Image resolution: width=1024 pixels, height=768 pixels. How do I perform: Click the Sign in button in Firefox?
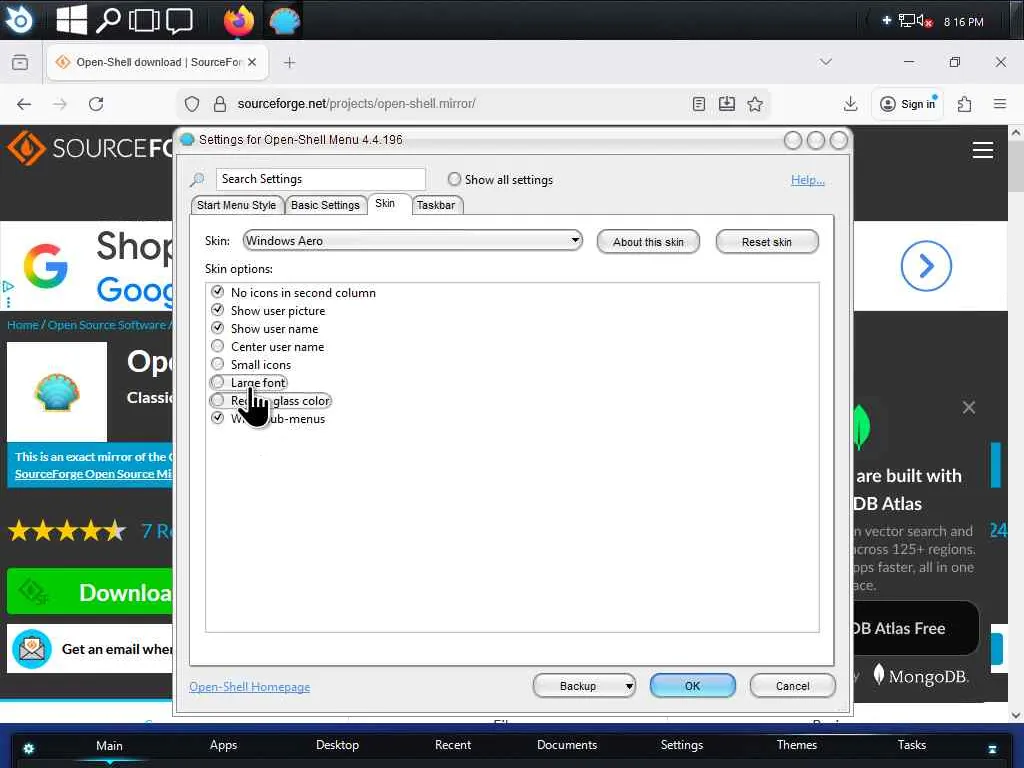click(x=908, y=104)
